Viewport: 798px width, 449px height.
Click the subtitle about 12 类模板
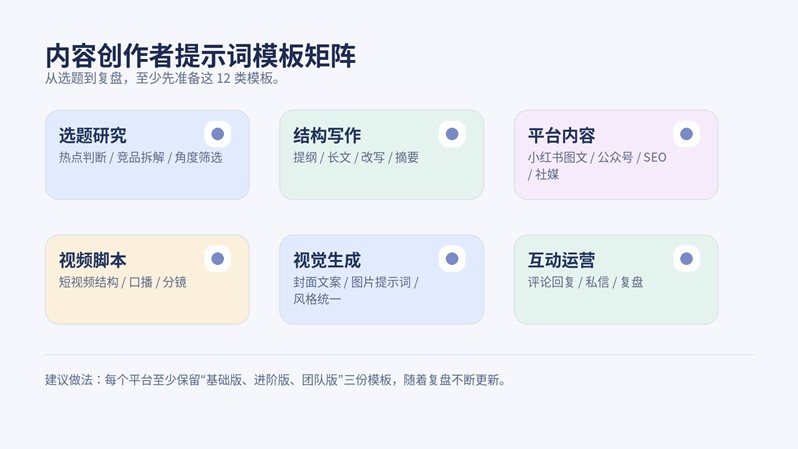tap(163, 78)
